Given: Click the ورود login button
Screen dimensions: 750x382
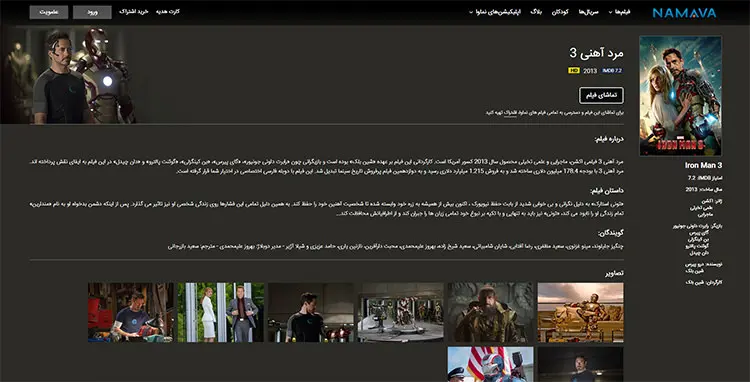Looking at the screenshot, I should click(x=92, y=12).
